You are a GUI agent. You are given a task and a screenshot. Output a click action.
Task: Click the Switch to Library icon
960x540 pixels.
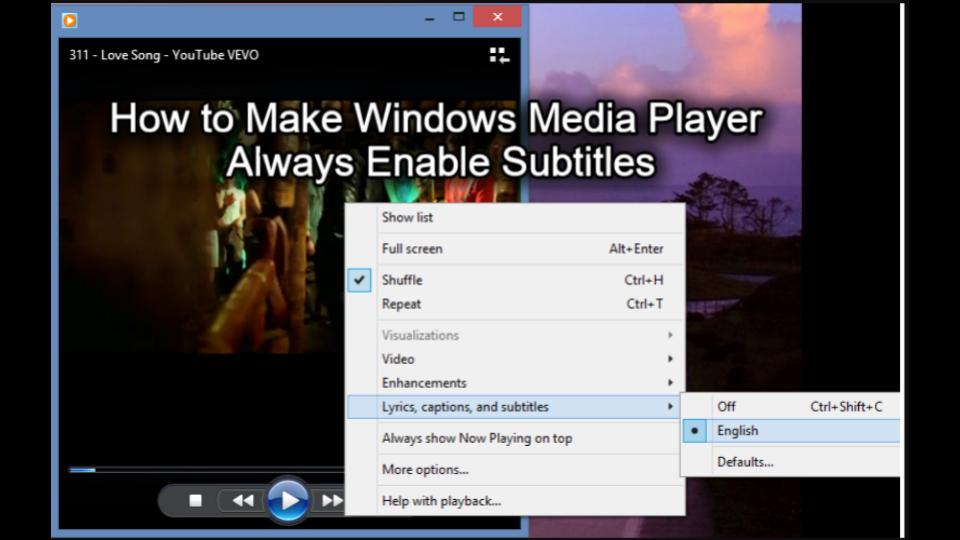tap(499, 55)
